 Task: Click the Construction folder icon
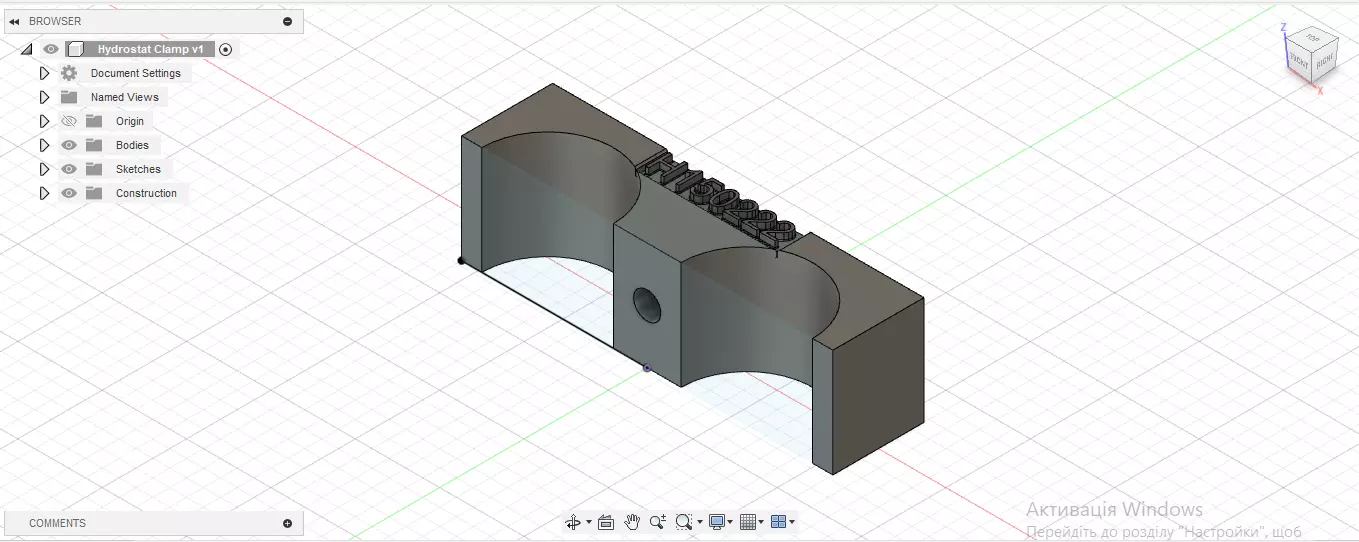click(94, 193)
